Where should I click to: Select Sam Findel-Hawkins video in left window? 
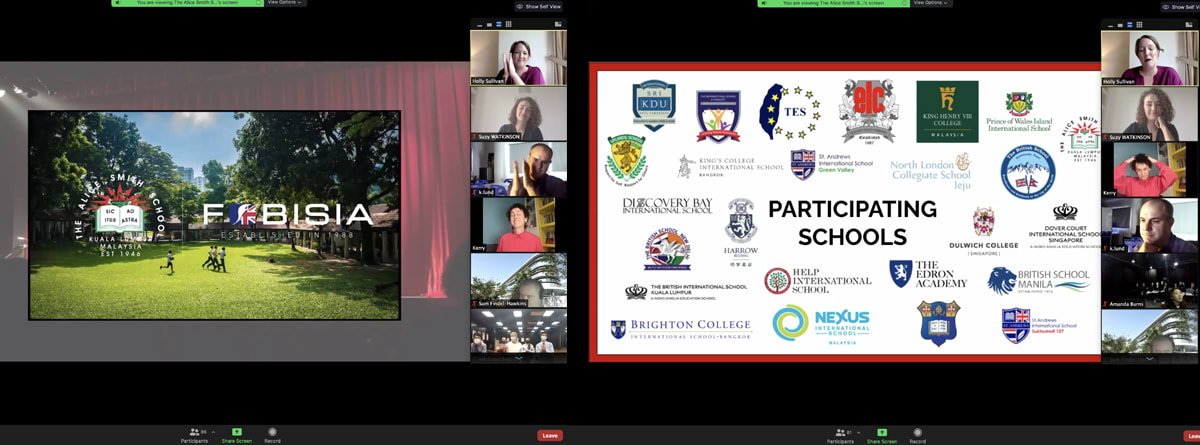coord(519,280)
